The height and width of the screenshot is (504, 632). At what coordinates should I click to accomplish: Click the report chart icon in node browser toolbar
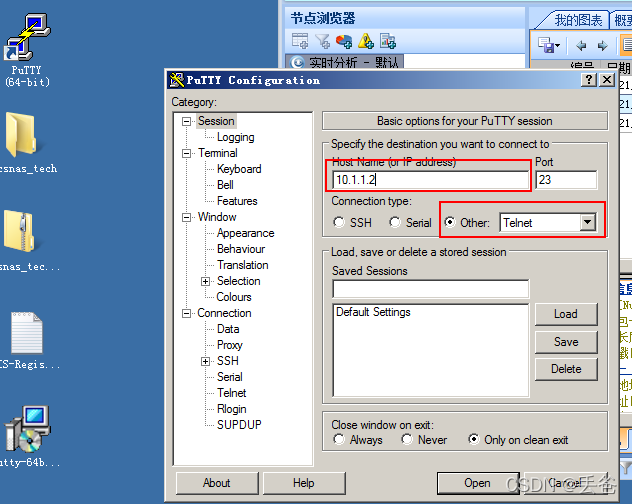pyautogui.click(x=388, y=41)
